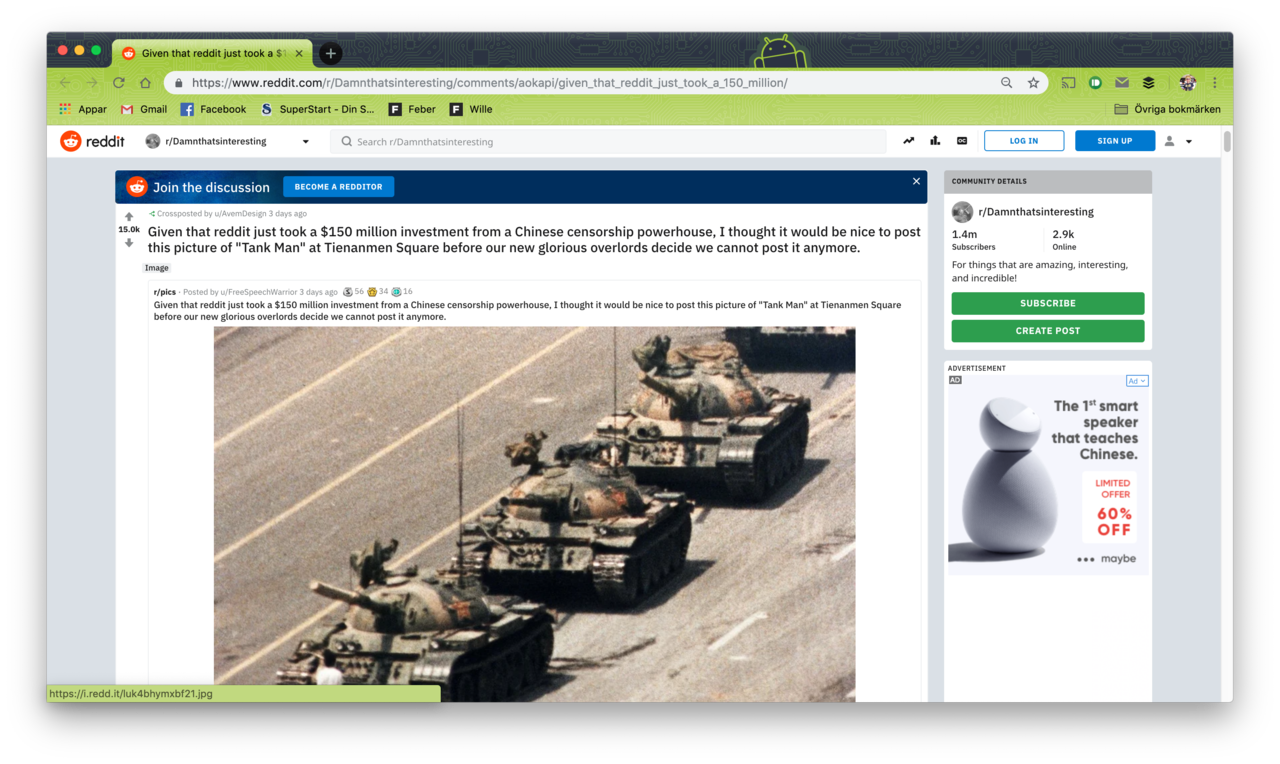This screenshot has height=764, width=1280.
Task: Open the SuperStart bookmark
Action: 317,109
